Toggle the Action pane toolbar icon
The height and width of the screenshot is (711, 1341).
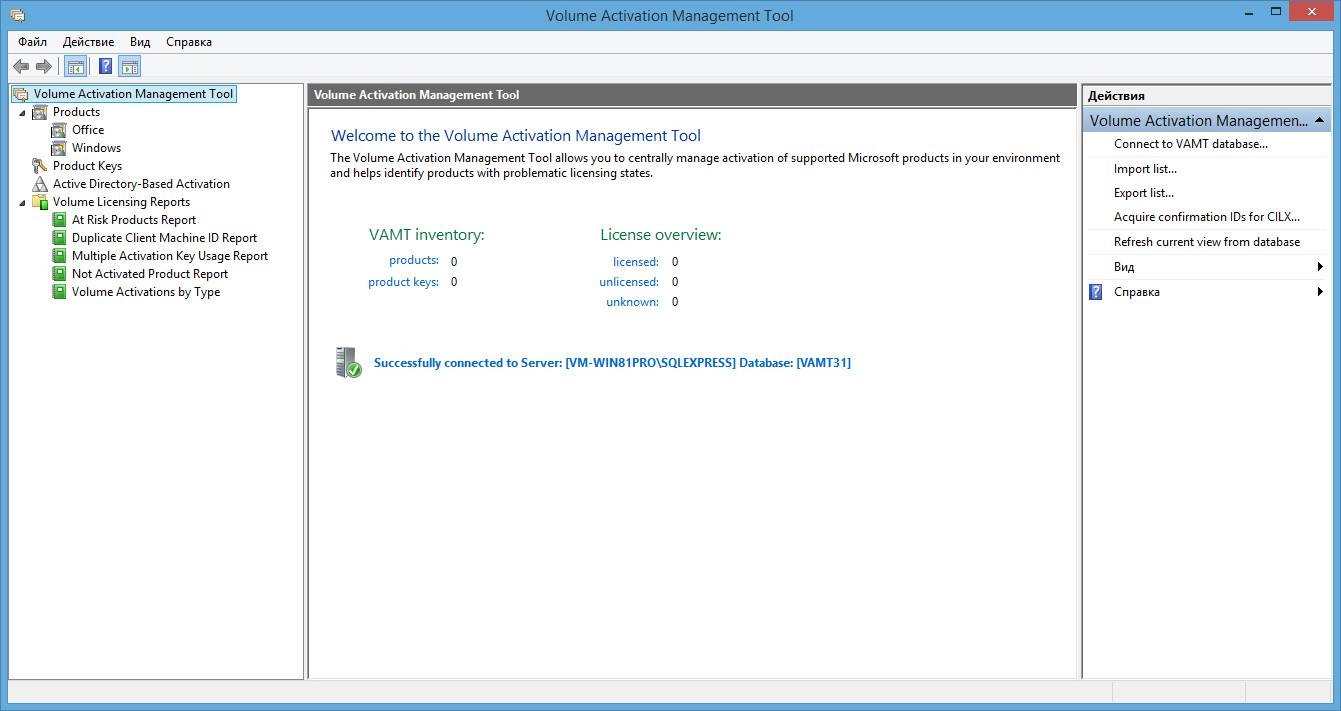pyautogui.click(x=129, y=67)
